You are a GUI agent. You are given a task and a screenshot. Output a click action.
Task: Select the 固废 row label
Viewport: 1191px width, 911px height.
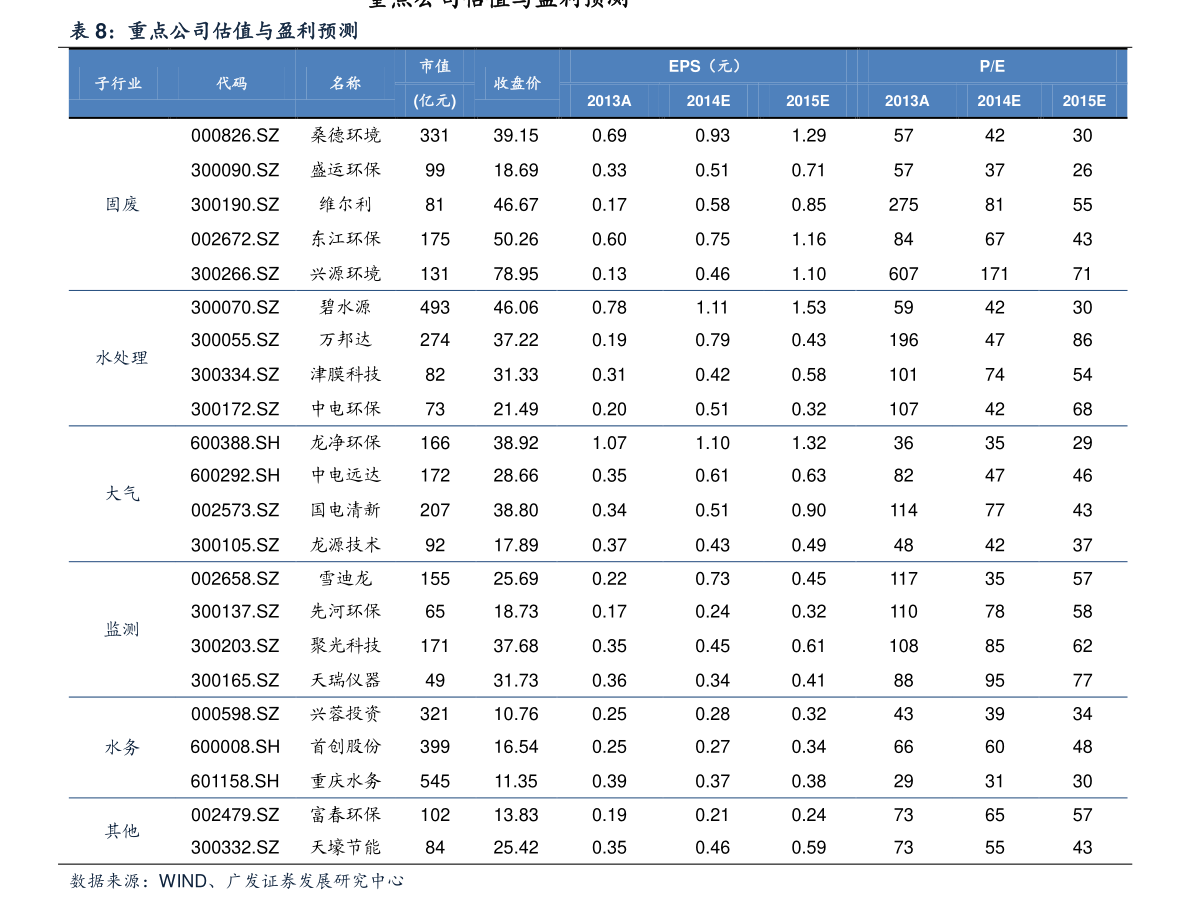(x=124, y=204)
